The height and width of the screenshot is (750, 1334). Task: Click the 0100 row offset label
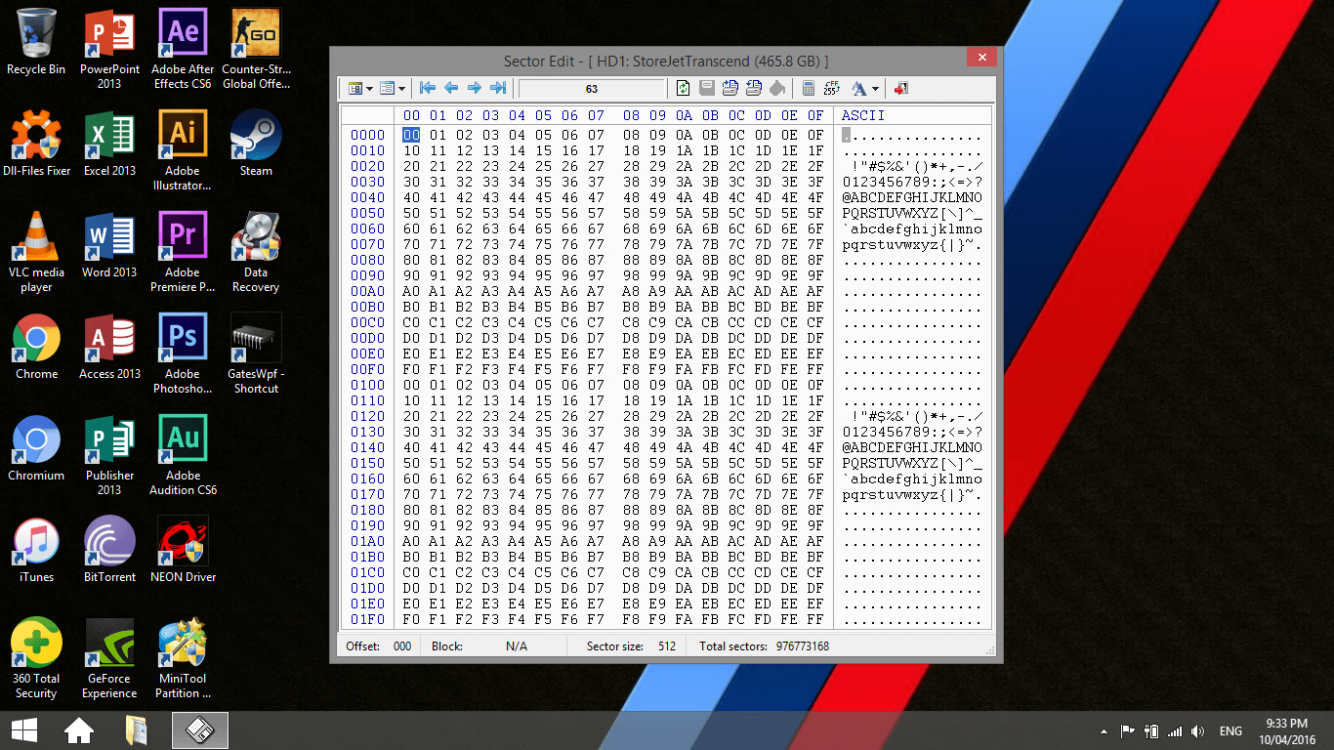[x=367, y=385]
